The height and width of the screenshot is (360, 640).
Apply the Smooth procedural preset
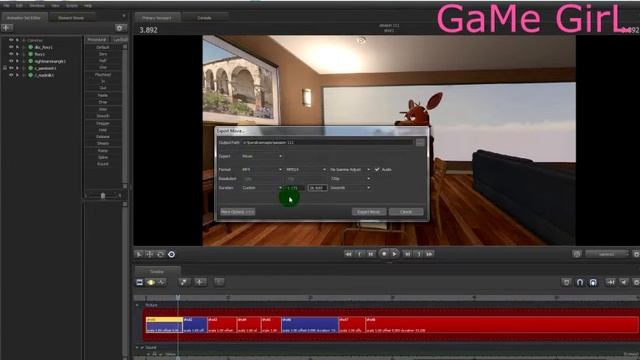[103, 116]
